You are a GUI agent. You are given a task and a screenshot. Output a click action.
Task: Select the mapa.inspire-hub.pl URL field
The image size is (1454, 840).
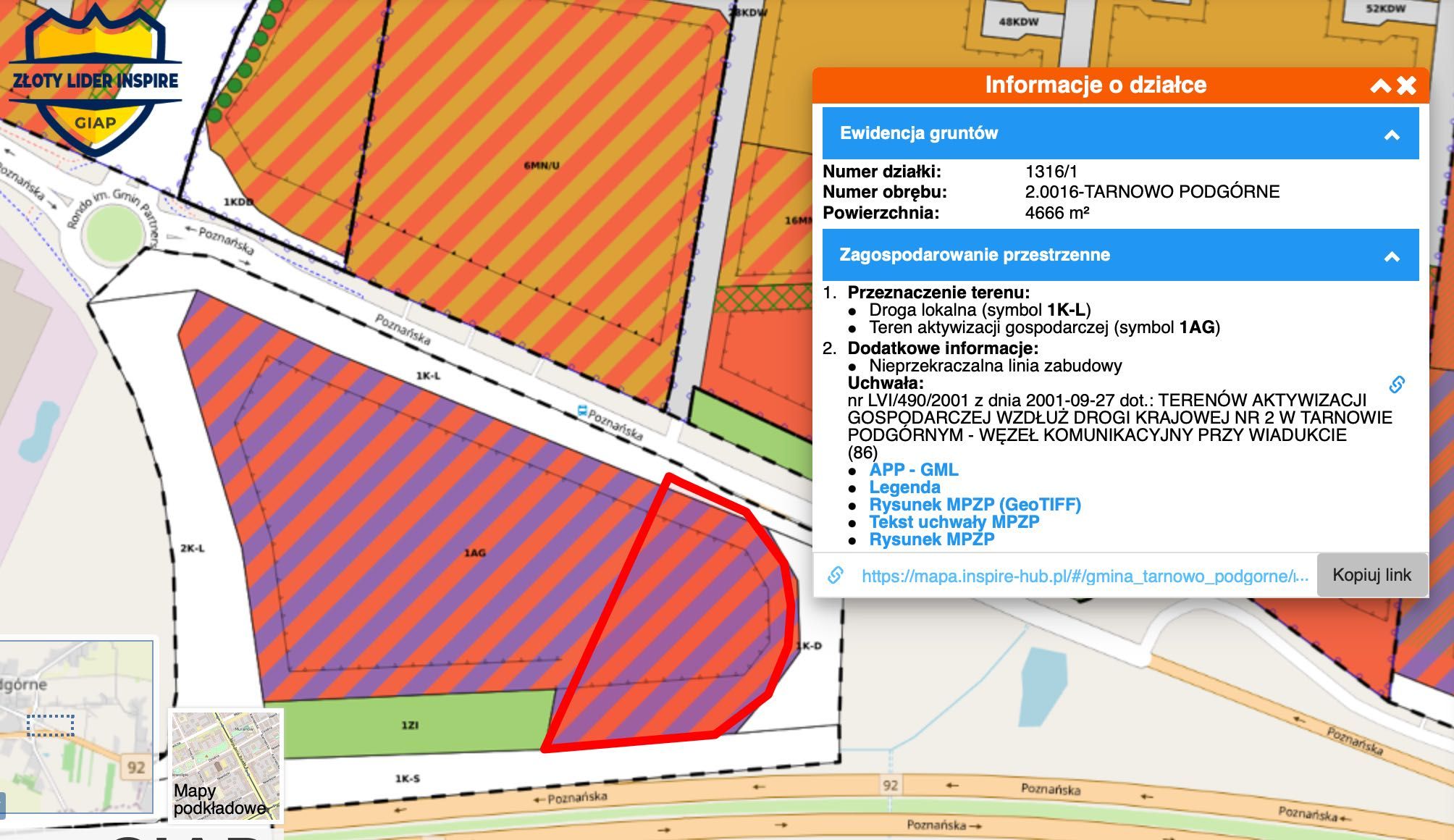tap(1084, 576)
